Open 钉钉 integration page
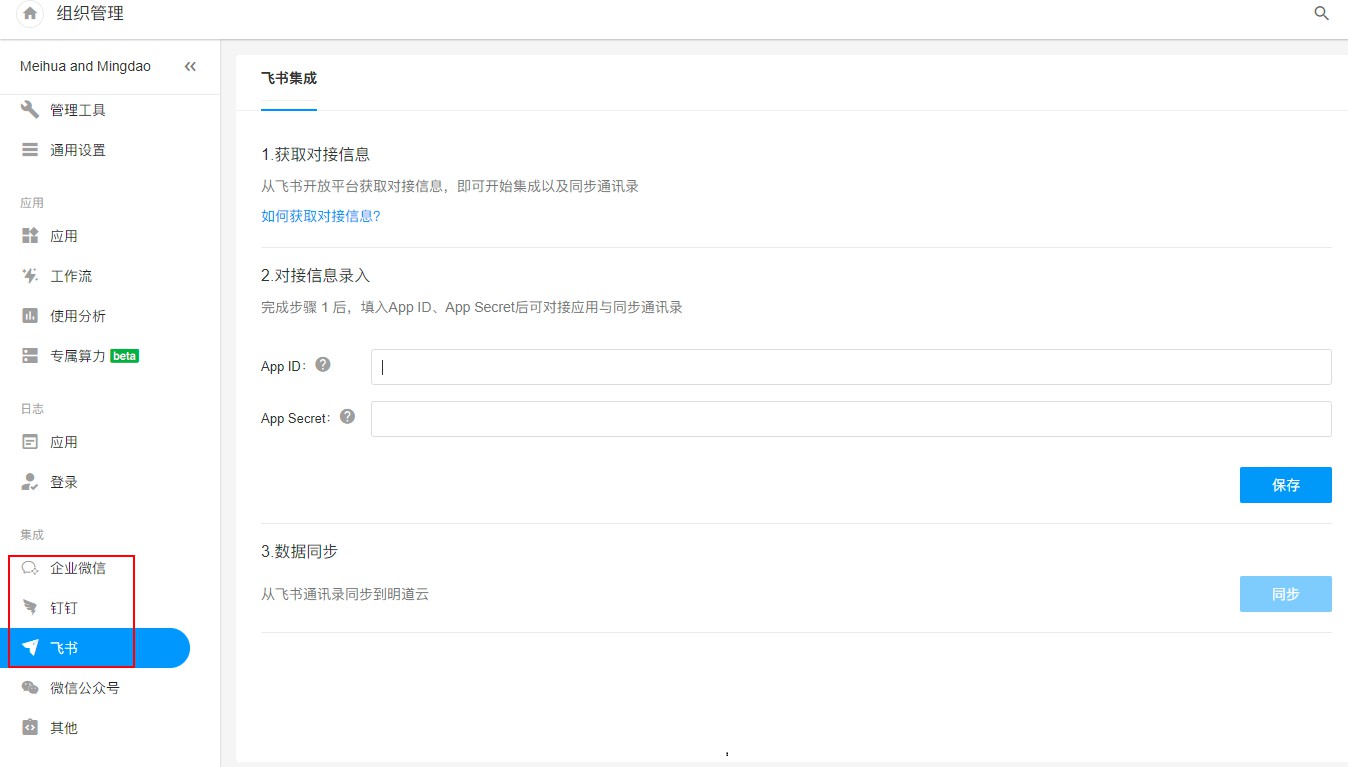The height and width of the screenshot is (767, 1348). [x=63, y=608]
